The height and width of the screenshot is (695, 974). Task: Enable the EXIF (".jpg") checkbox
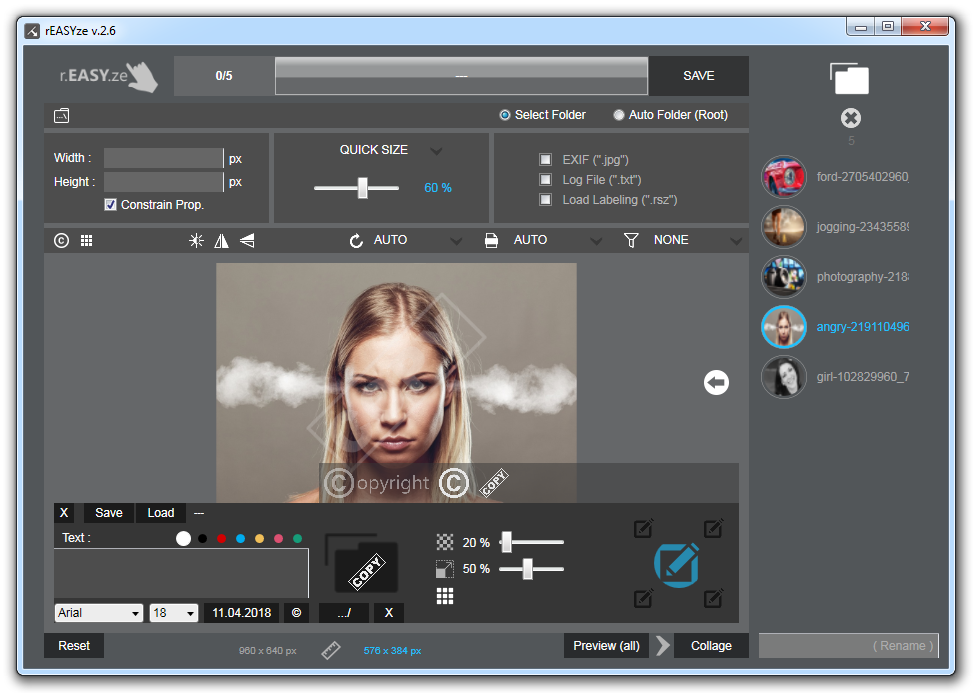tap(545, 160)
